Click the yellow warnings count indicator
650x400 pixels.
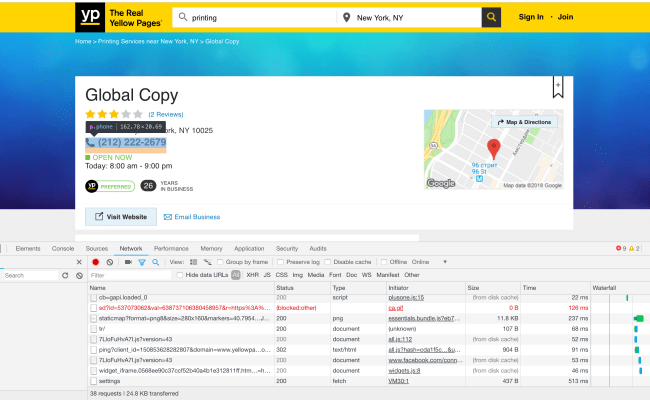pyautogui.click(x=634, y=249)
